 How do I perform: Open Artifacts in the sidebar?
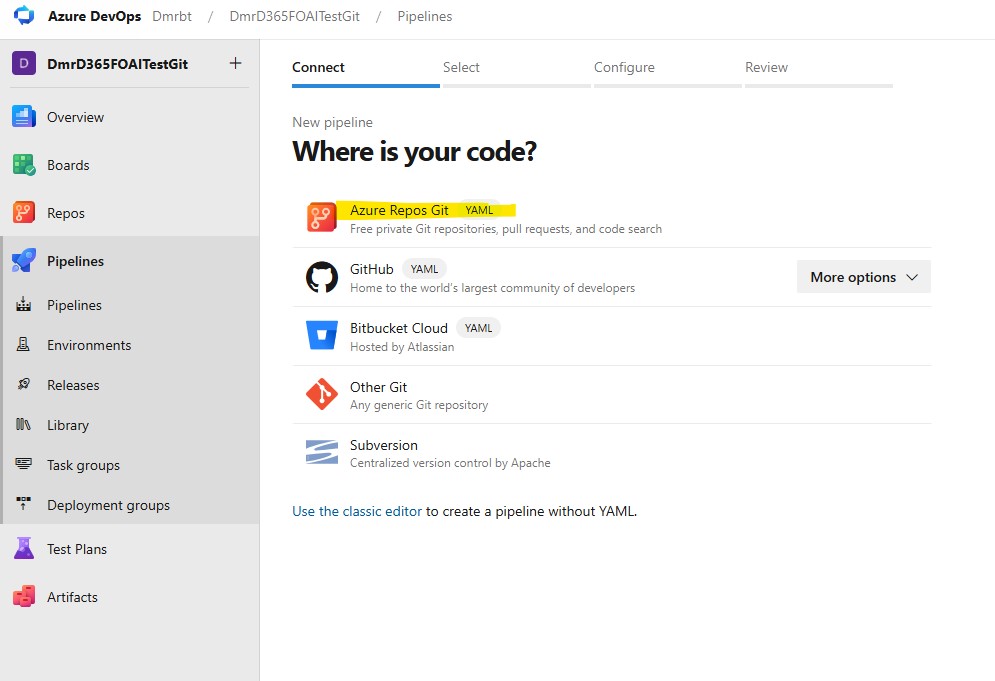72,597
